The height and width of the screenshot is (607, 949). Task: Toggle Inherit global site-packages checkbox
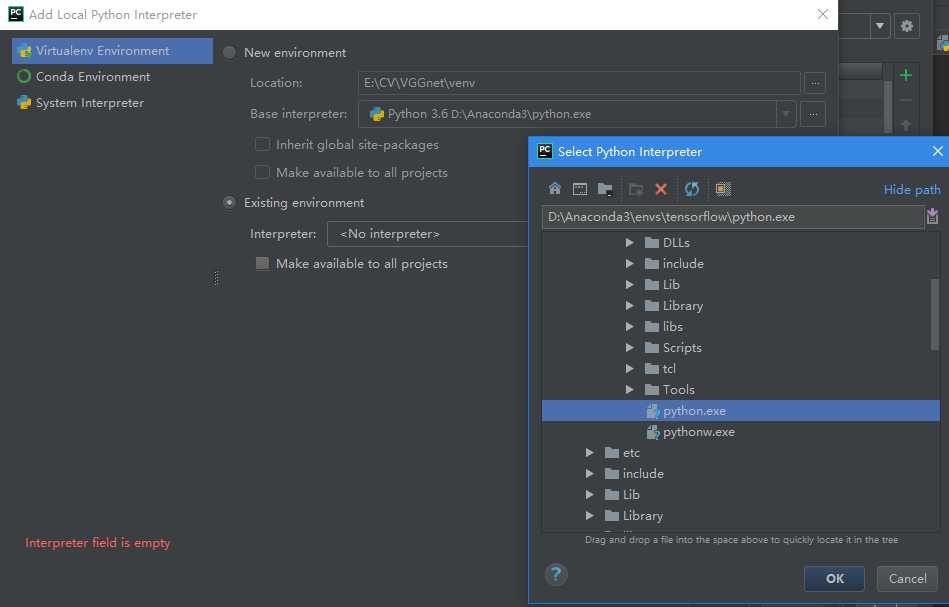262,144
